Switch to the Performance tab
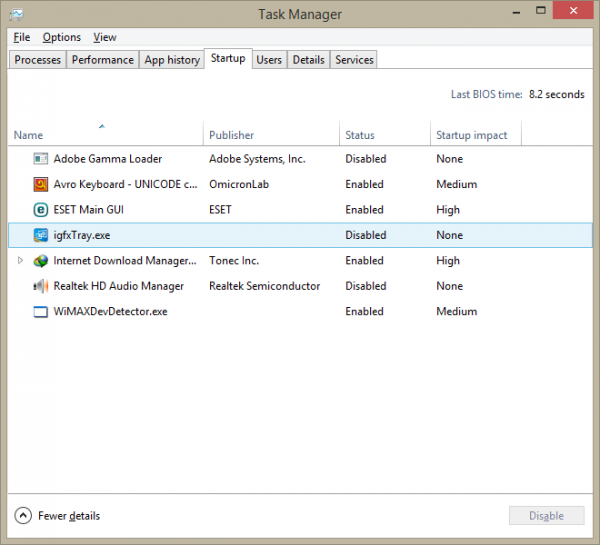Image resolution: width=600 pixels, height=545 pixels. [103, 60]
